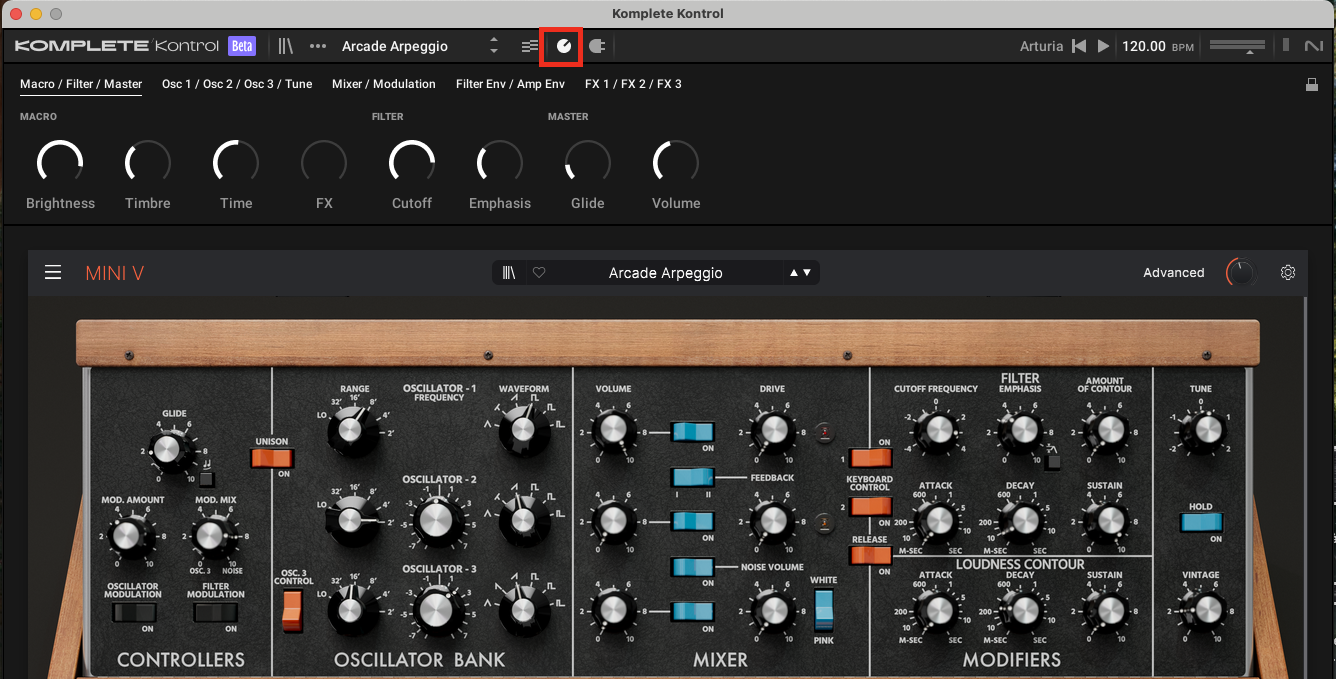Select the Macro / Filter / Master page

tap(81, 84)
